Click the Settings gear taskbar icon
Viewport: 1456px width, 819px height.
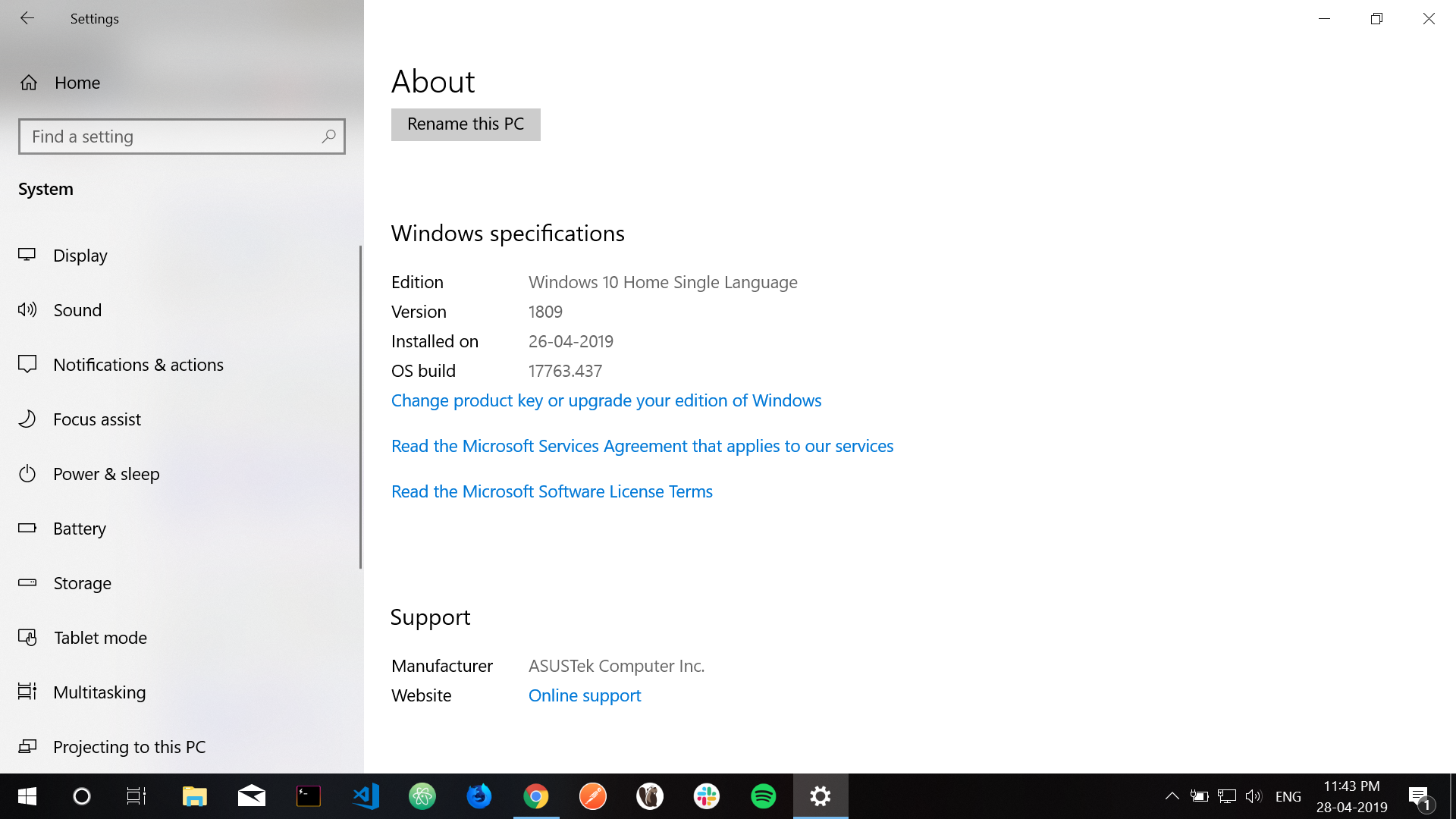point(821,796)
